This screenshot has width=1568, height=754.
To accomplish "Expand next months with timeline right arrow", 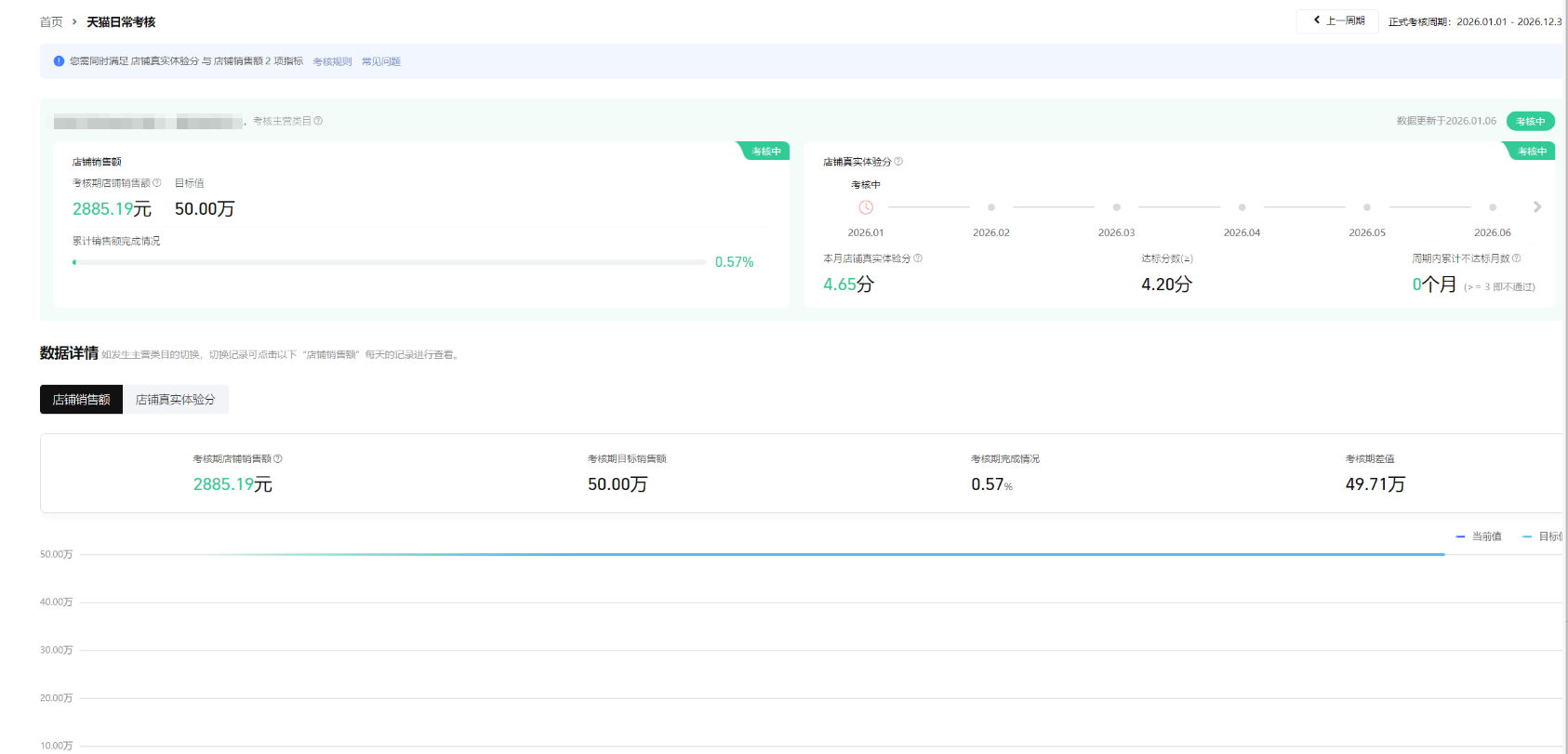I will [1537, 207].
